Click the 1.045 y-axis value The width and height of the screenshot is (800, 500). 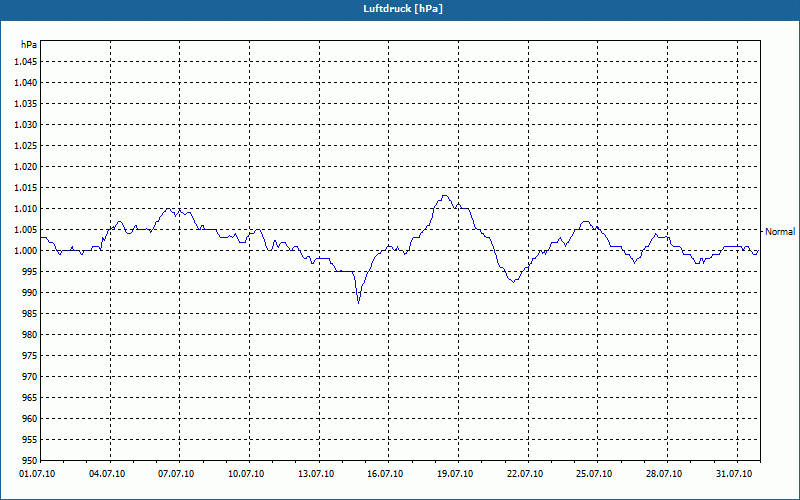[26, 62]
